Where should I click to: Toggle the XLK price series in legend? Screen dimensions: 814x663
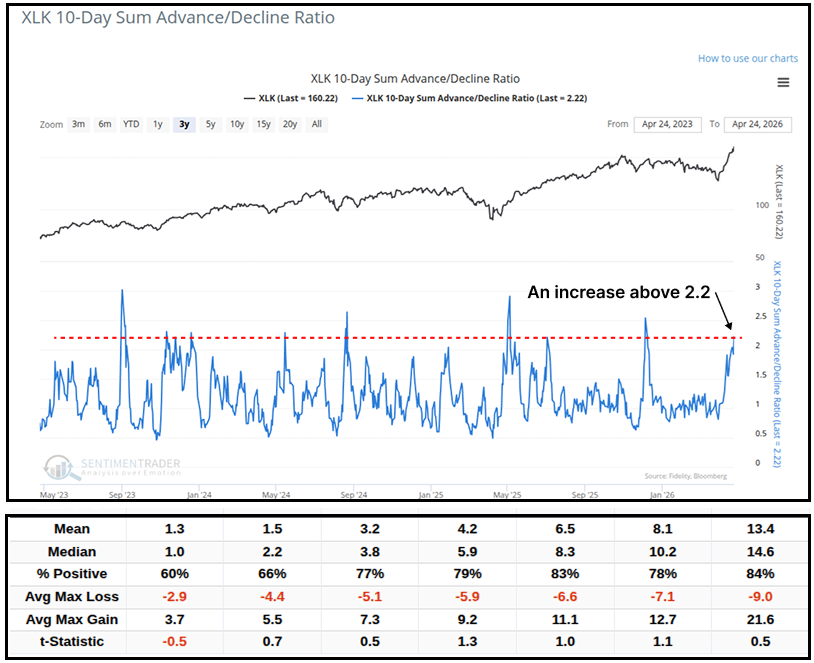286,98
